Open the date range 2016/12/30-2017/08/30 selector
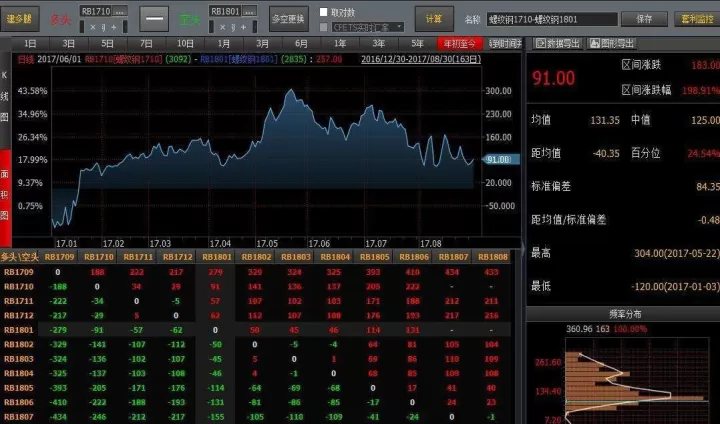 click(x=421, y=59)
